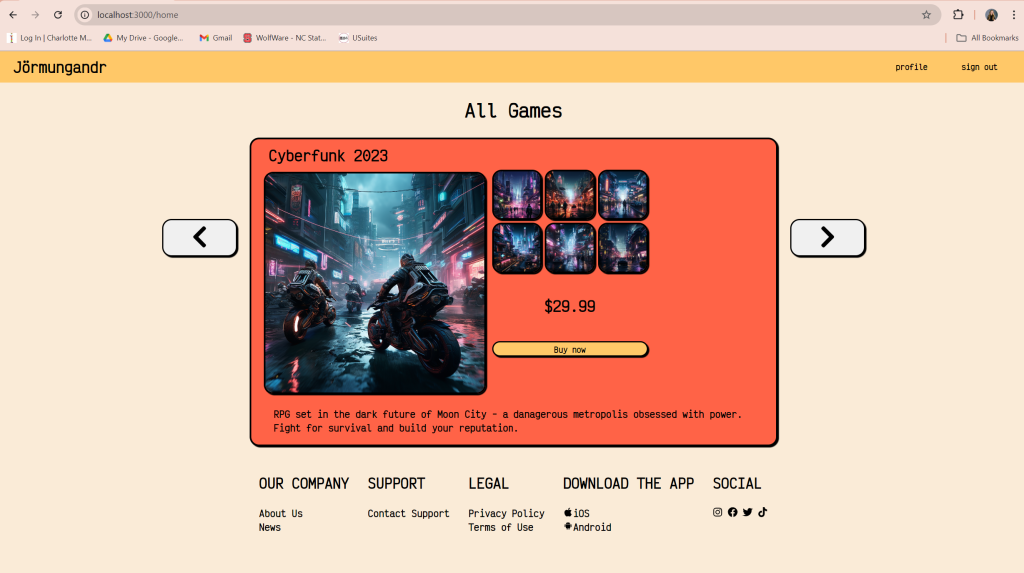Open the browser Extensions puzzle icon

click(958, 15)
